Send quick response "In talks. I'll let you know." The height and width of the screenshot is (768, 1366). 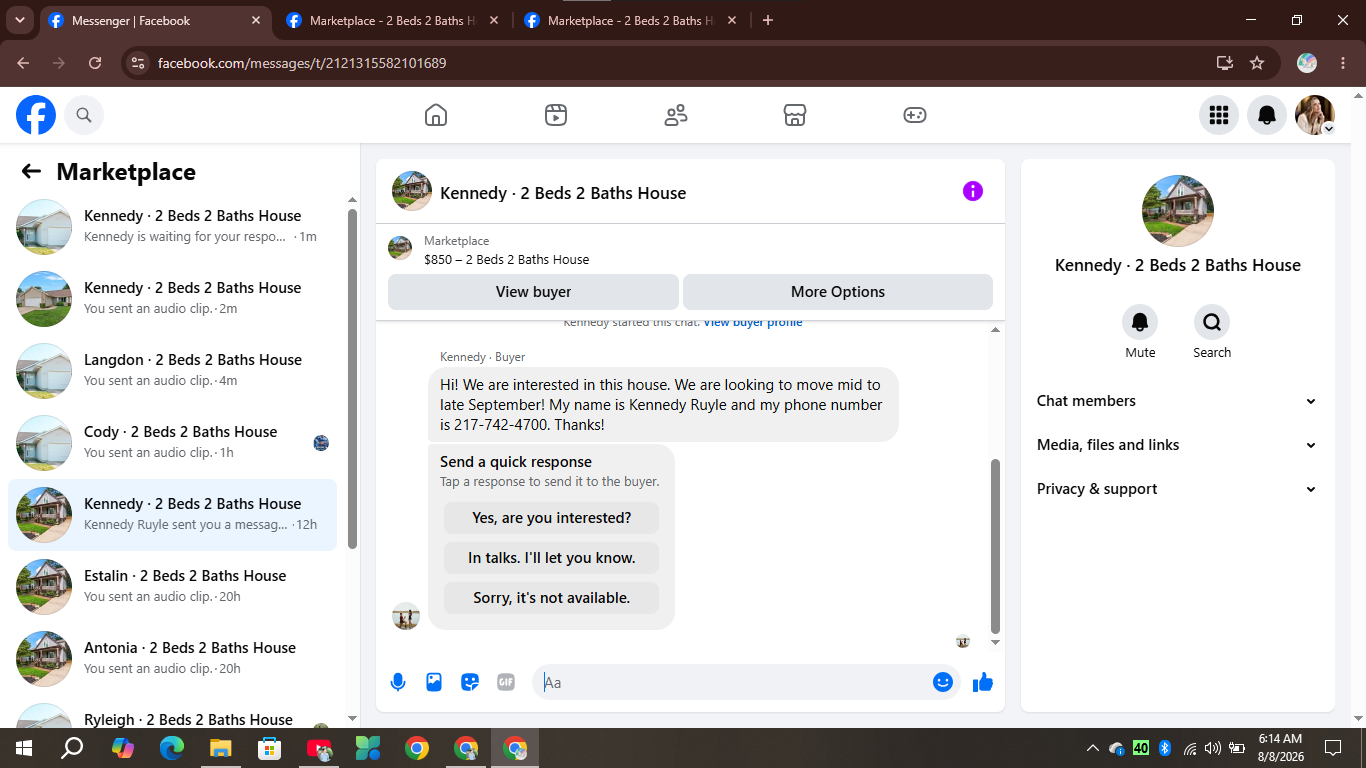pos(551,558)
